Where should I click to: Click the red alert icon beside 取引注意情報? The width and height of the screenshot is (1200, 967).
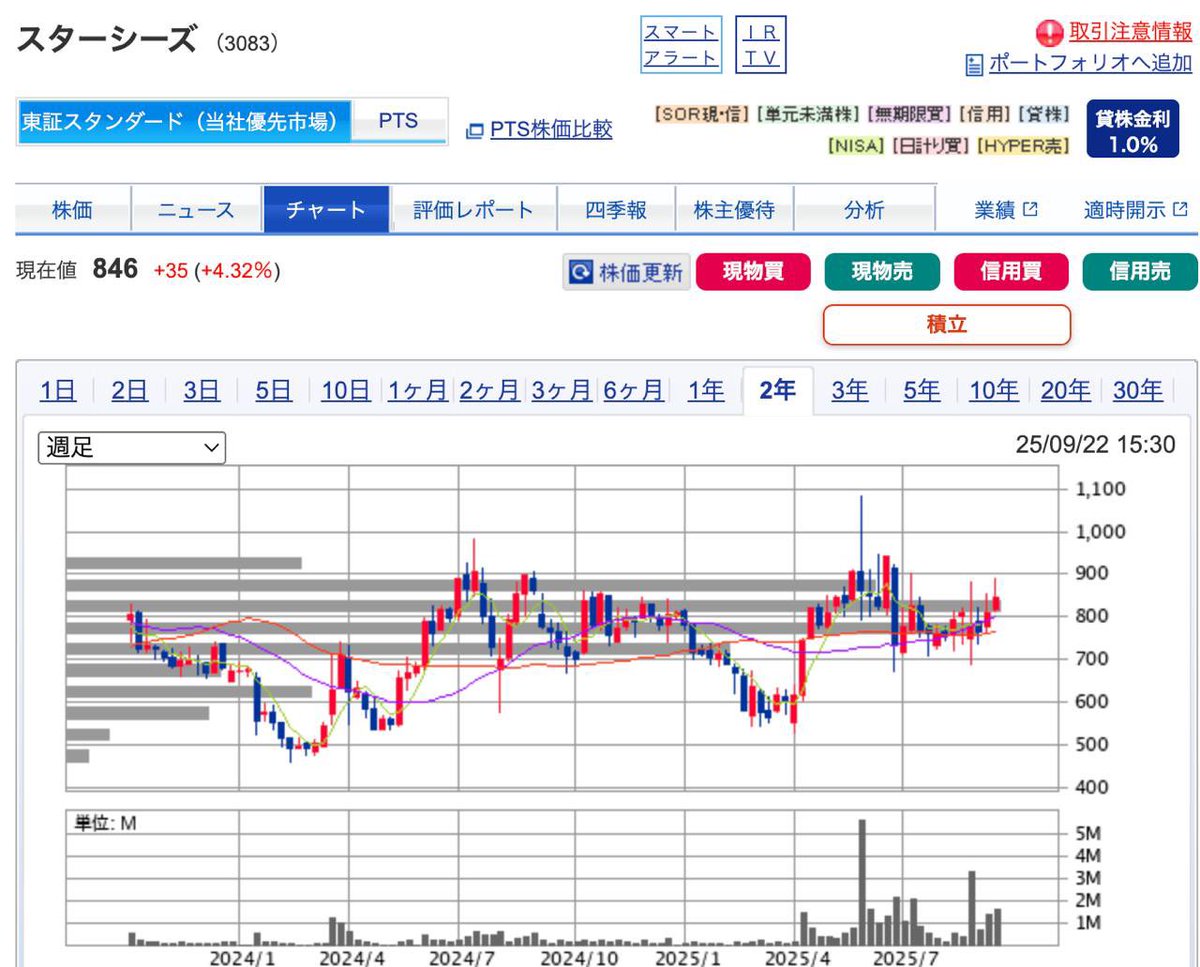pyautogui.click(x=1049, y=31)
